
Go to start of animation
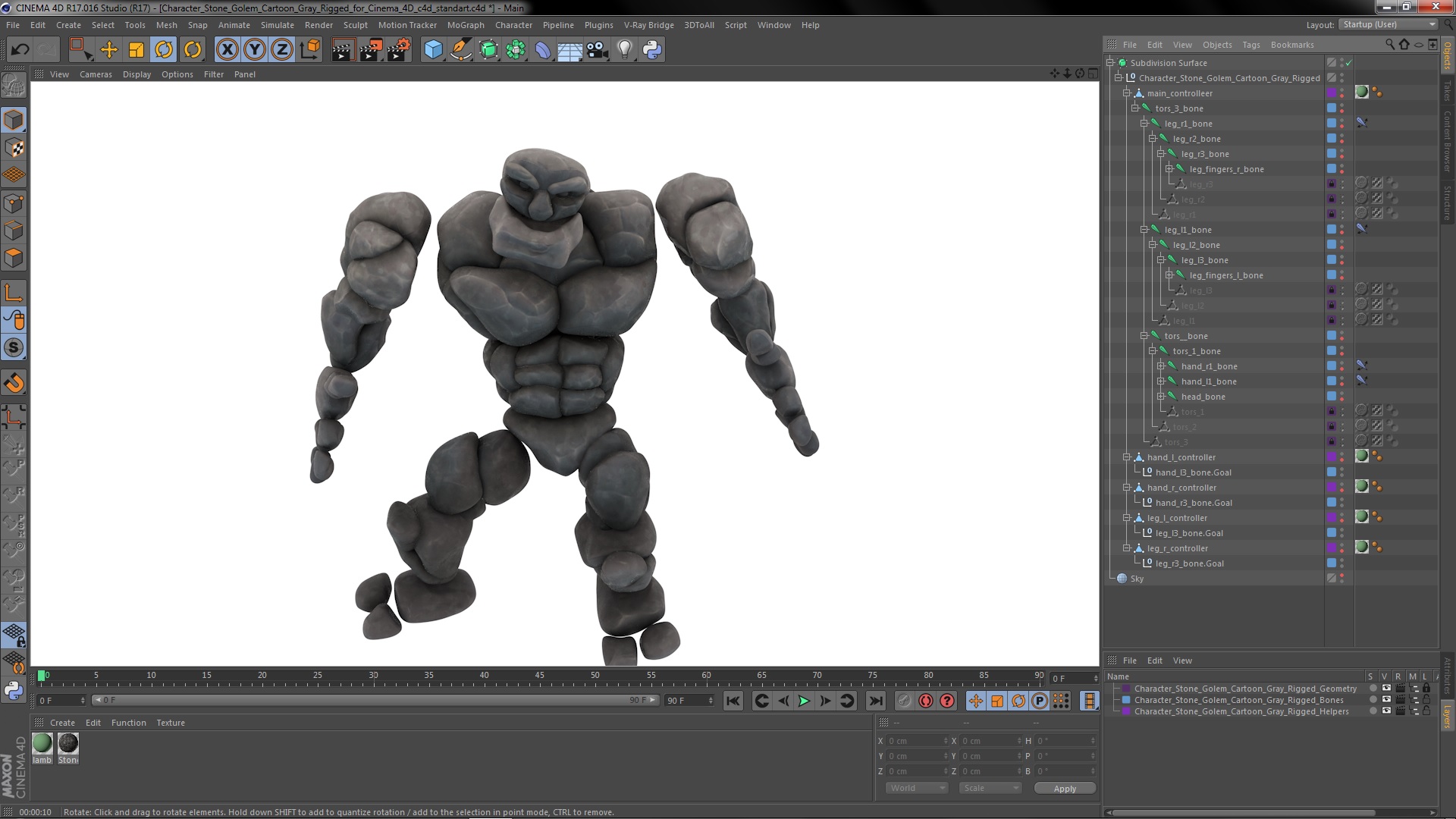733,701
